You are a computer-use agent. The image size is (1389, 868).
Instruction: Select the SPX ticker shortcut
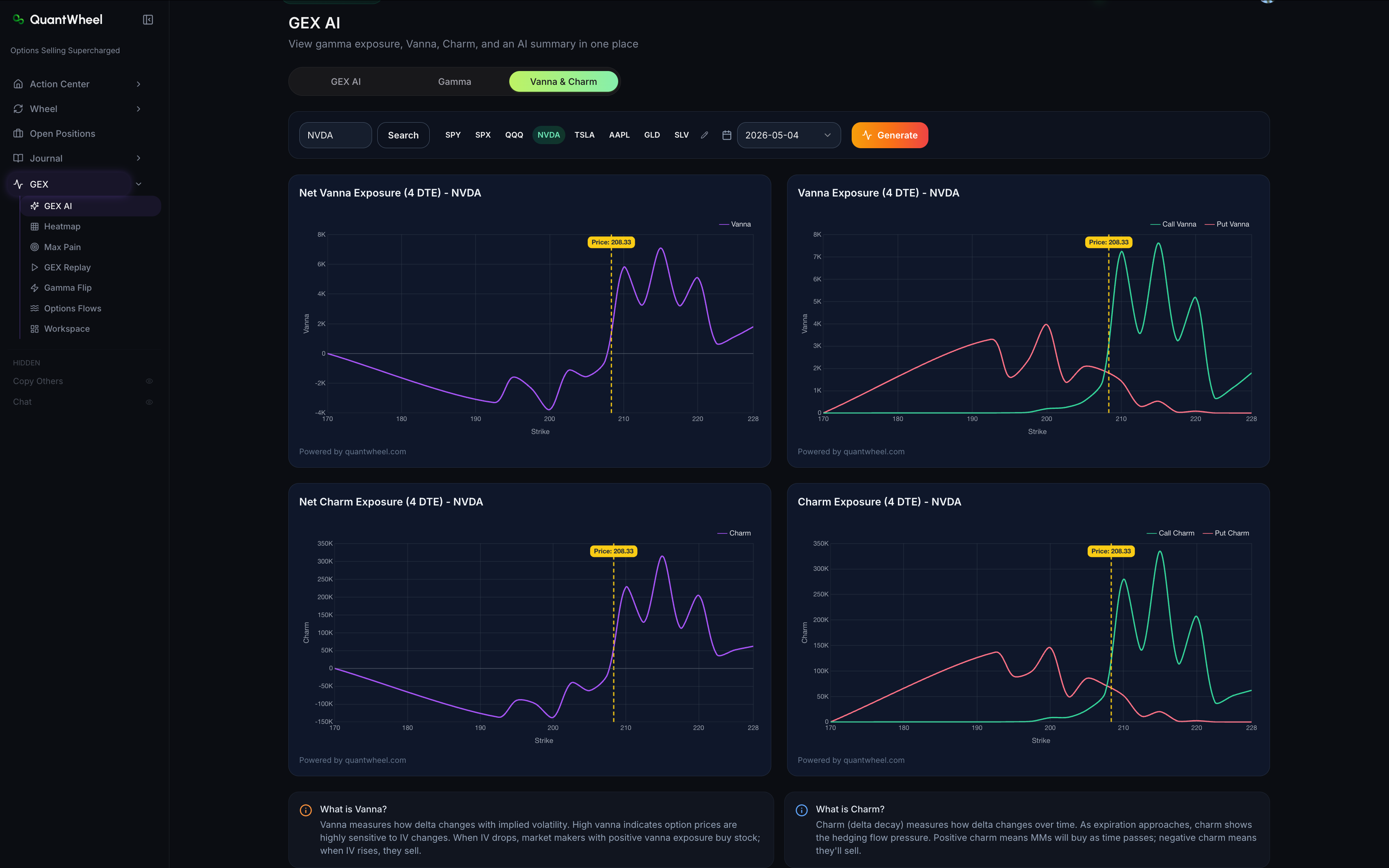(x=483, y=135)
